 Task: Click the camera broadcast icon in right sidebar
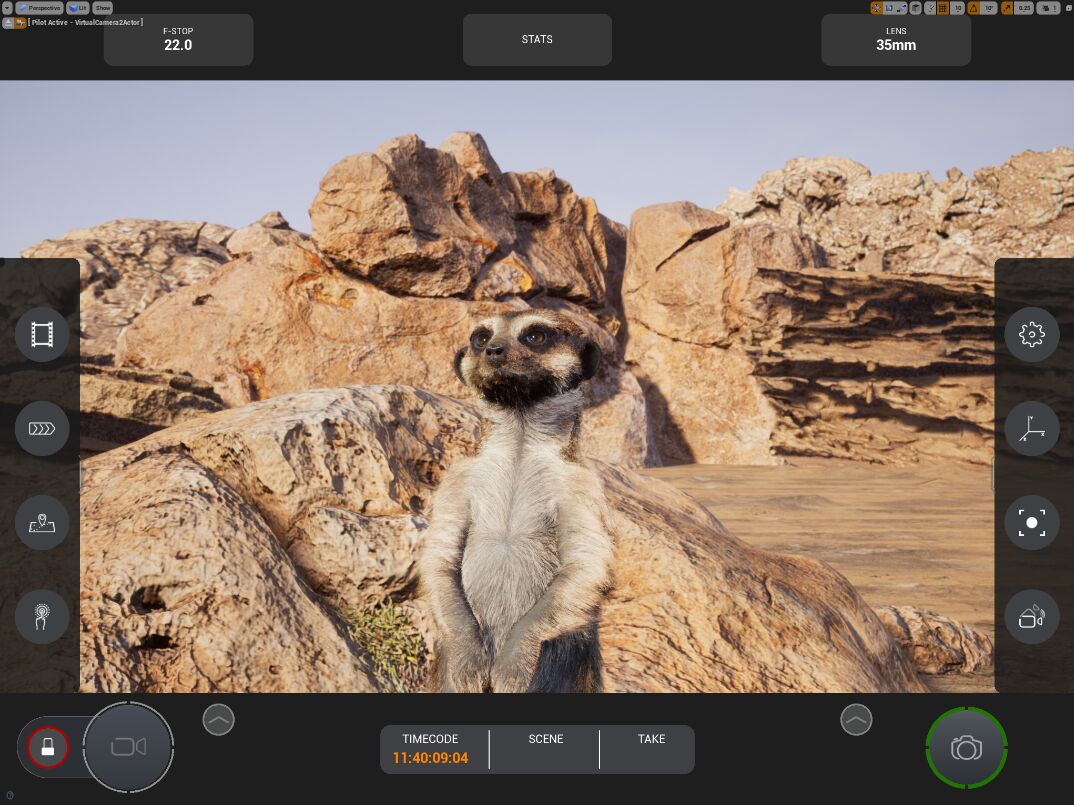click(x=1031, y=617)
